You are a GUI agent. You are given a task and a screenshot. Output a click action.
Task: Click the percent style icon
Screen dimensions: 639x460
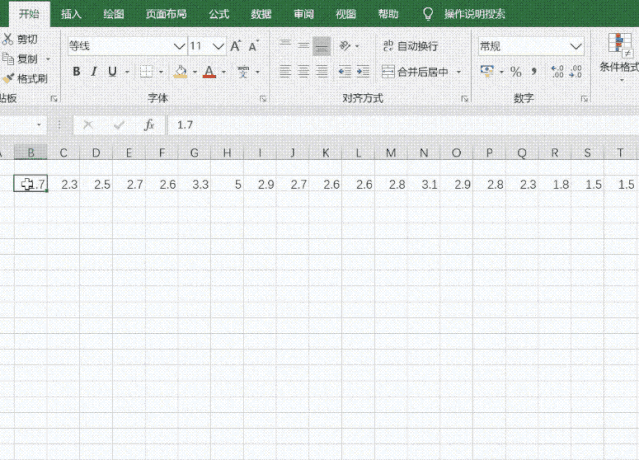(516, 72)
